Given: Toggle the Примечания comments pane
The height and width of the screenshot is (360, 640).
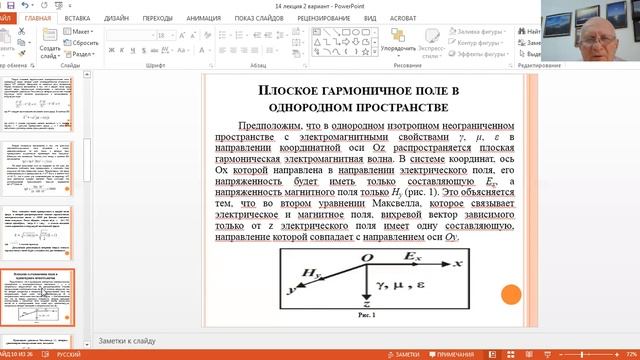Looking at the screenshot, I should pos(451,355).
